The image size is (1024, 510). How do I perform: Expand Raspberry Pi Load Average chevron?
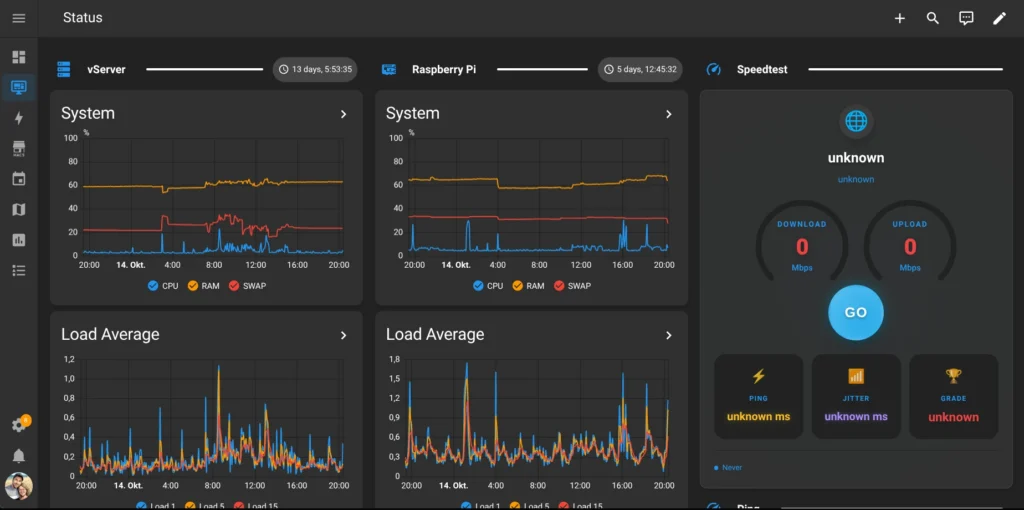(669, 335)
